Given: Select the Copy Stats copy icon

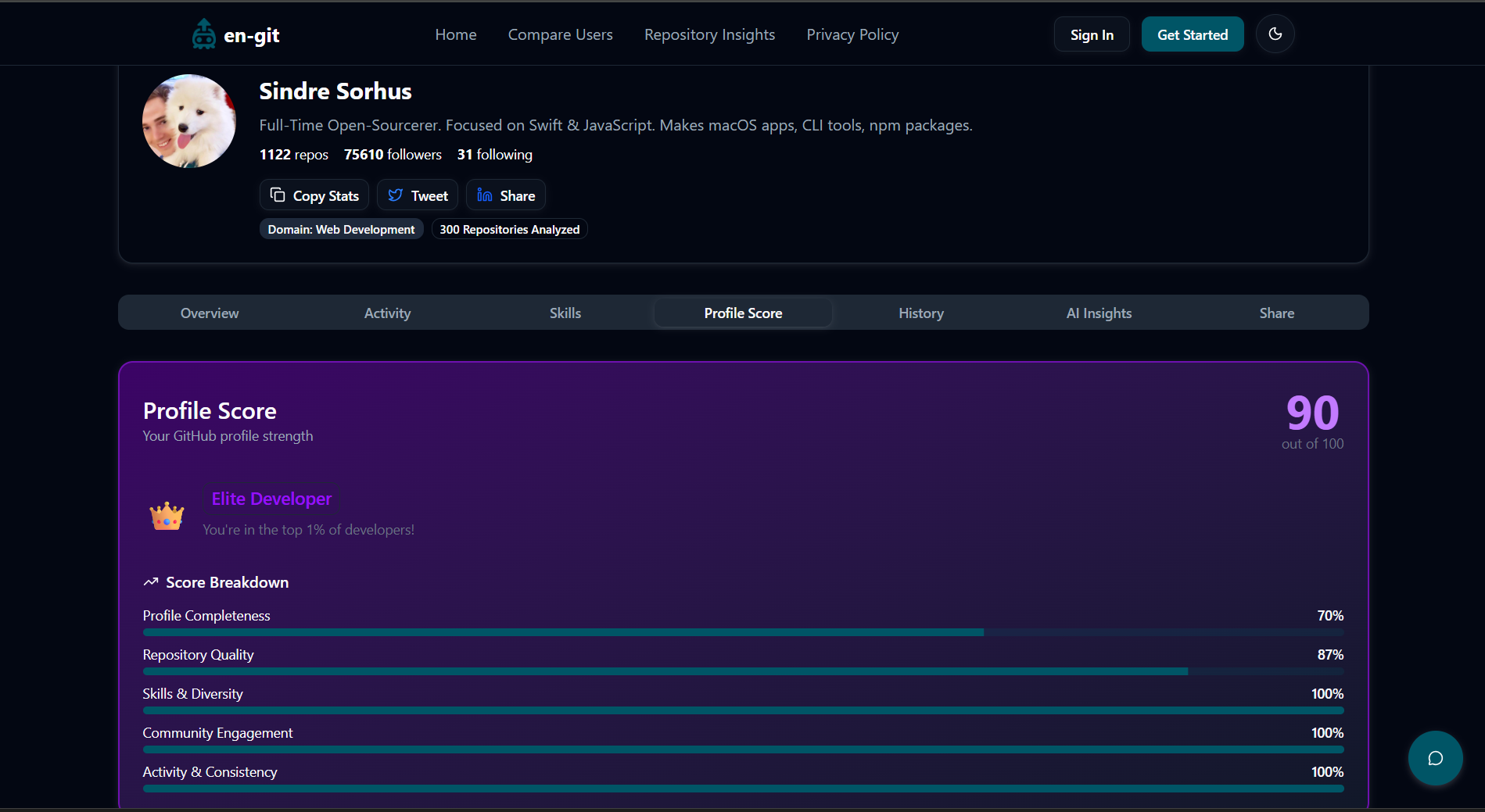Looking at the screenshot, I should pos(278,195).
